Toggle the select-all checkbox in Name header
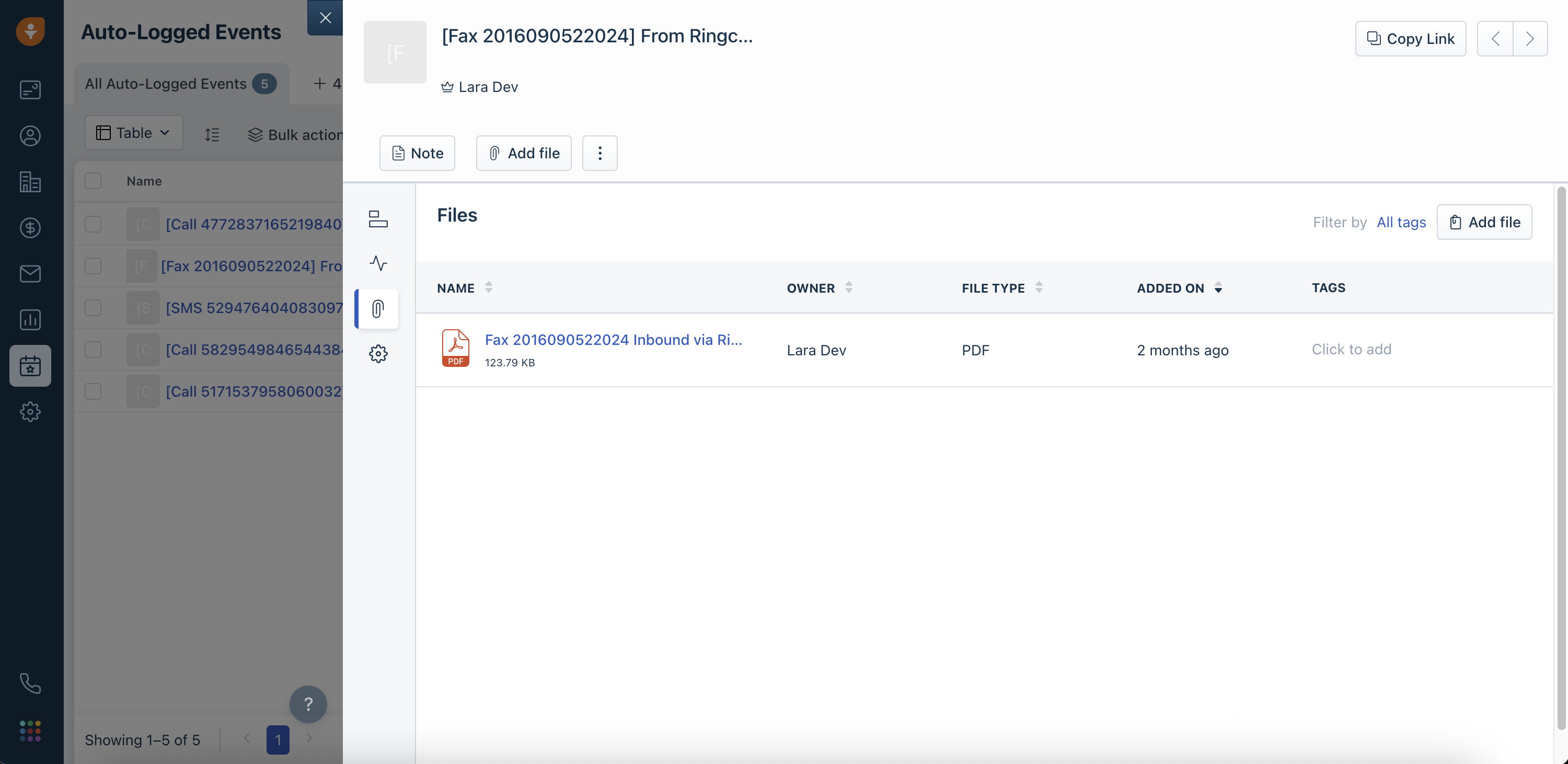Screen dimensions: 1568x764 [93, 181]
